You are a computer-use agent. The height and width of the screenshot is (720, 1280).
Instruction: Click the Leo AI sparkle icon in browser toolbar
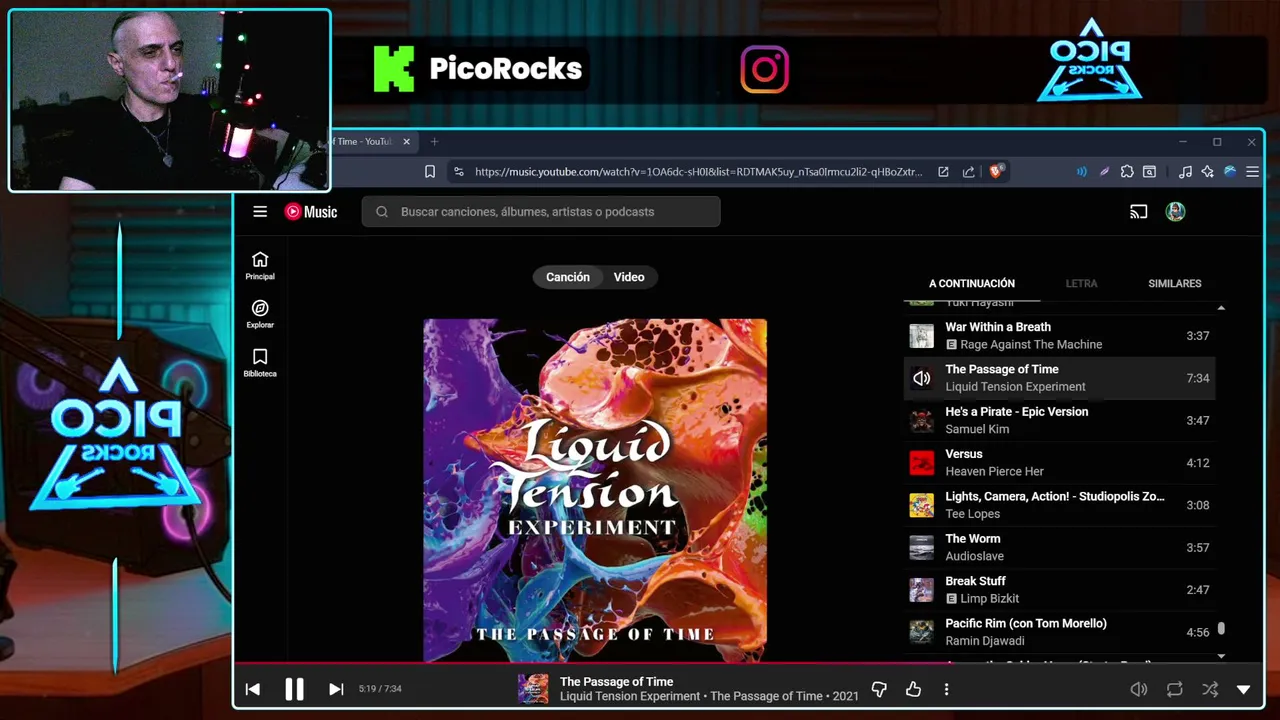(1208, 172)
